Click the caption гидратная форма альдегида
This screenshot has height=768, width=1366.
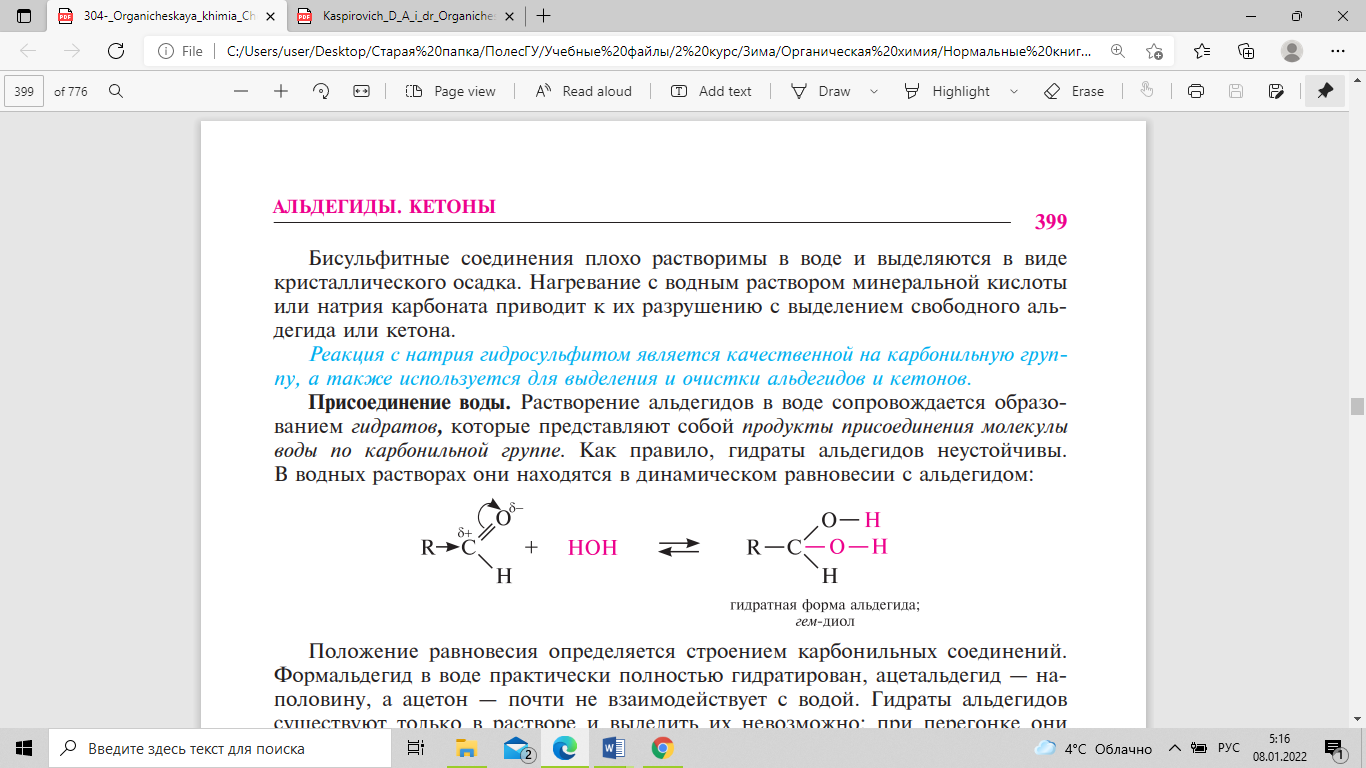coord(824,604)
